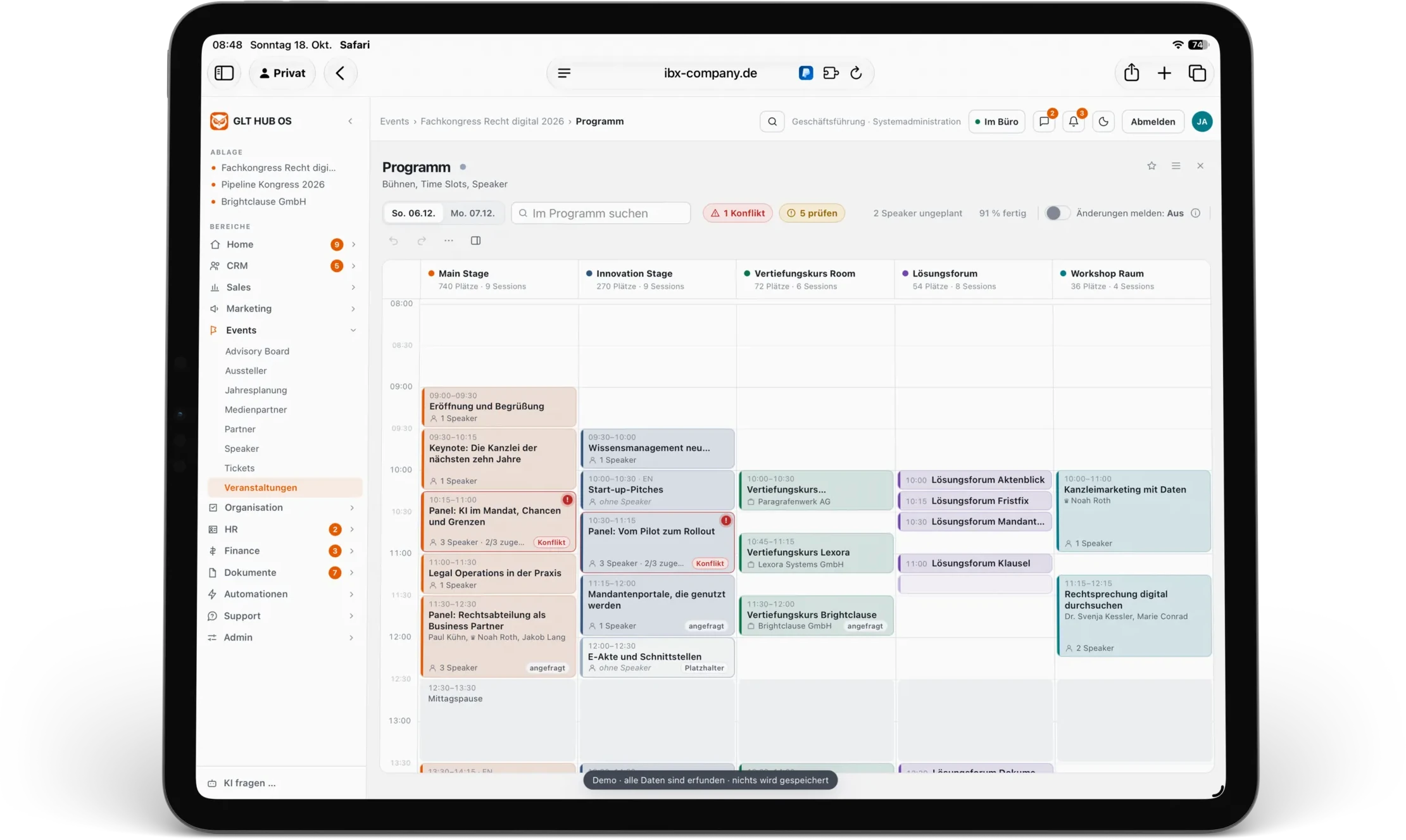Switch to the Mo. 07.12. day tab

click(x=472, y=213)
